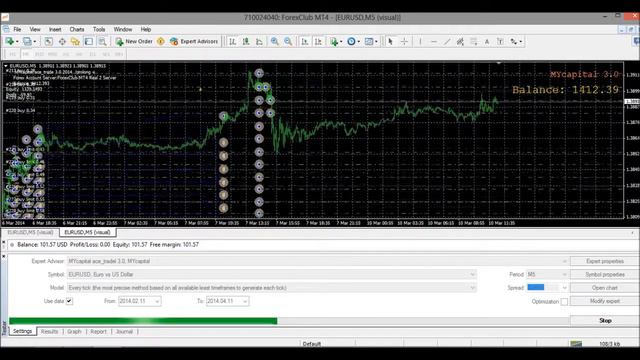
Task: Toggle the Data Window crosshair-target icon
Action: click(62, 41)
